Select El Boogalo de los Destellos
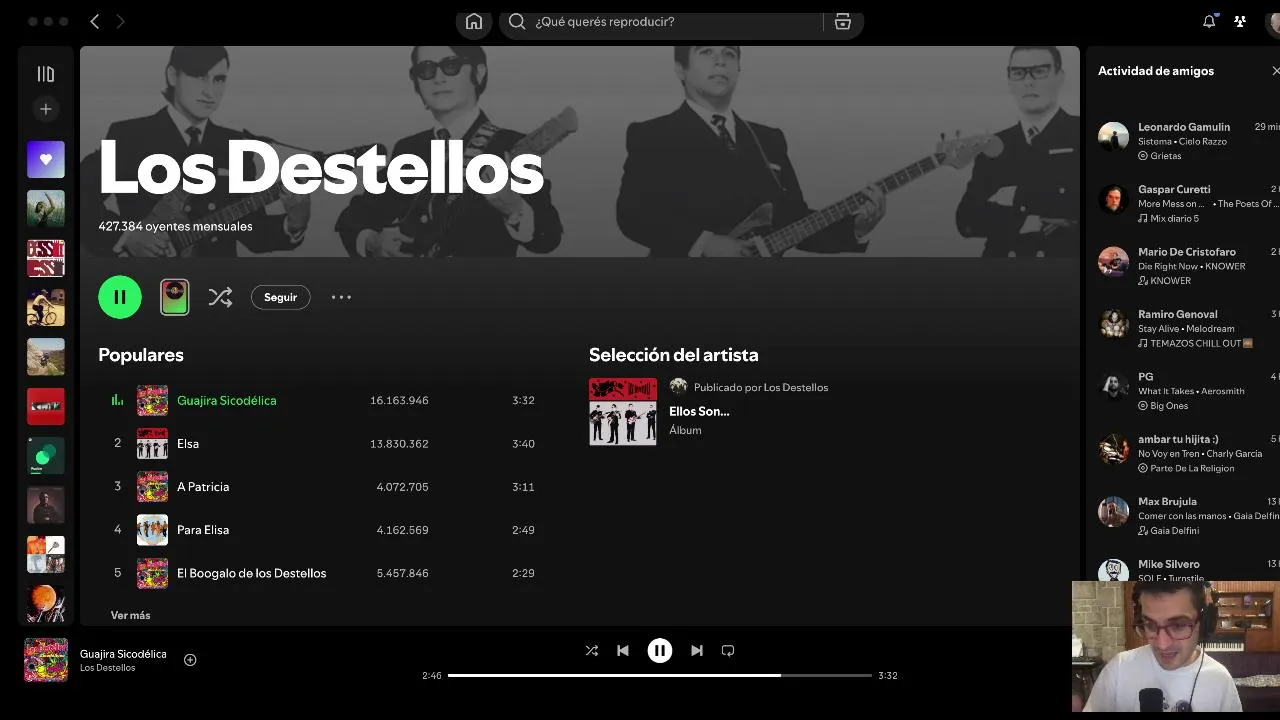Viewport: 1280px width, 720px height. point(251,573)
